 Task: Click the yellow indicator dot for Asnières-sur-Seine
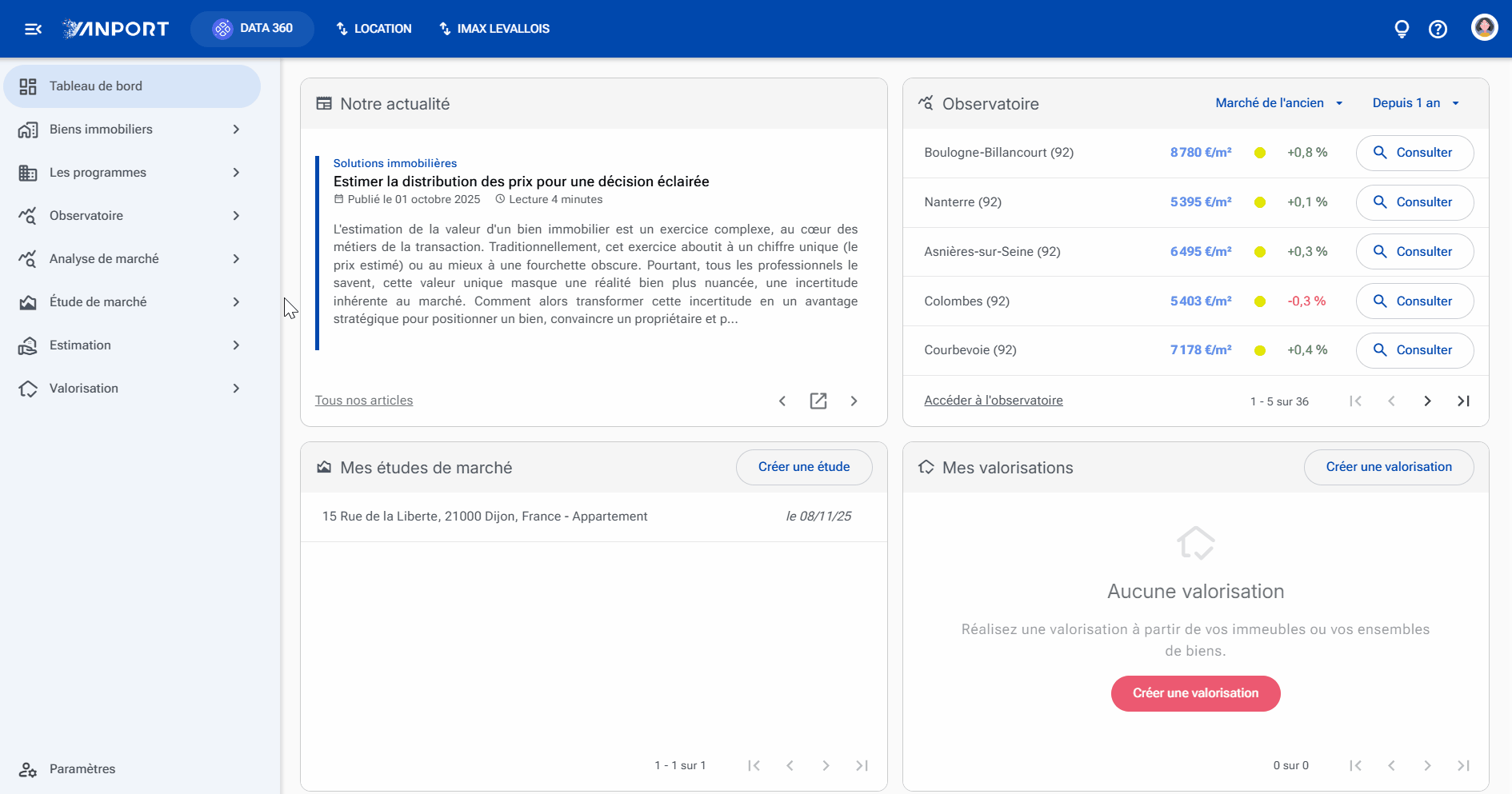pos(1260,252)
